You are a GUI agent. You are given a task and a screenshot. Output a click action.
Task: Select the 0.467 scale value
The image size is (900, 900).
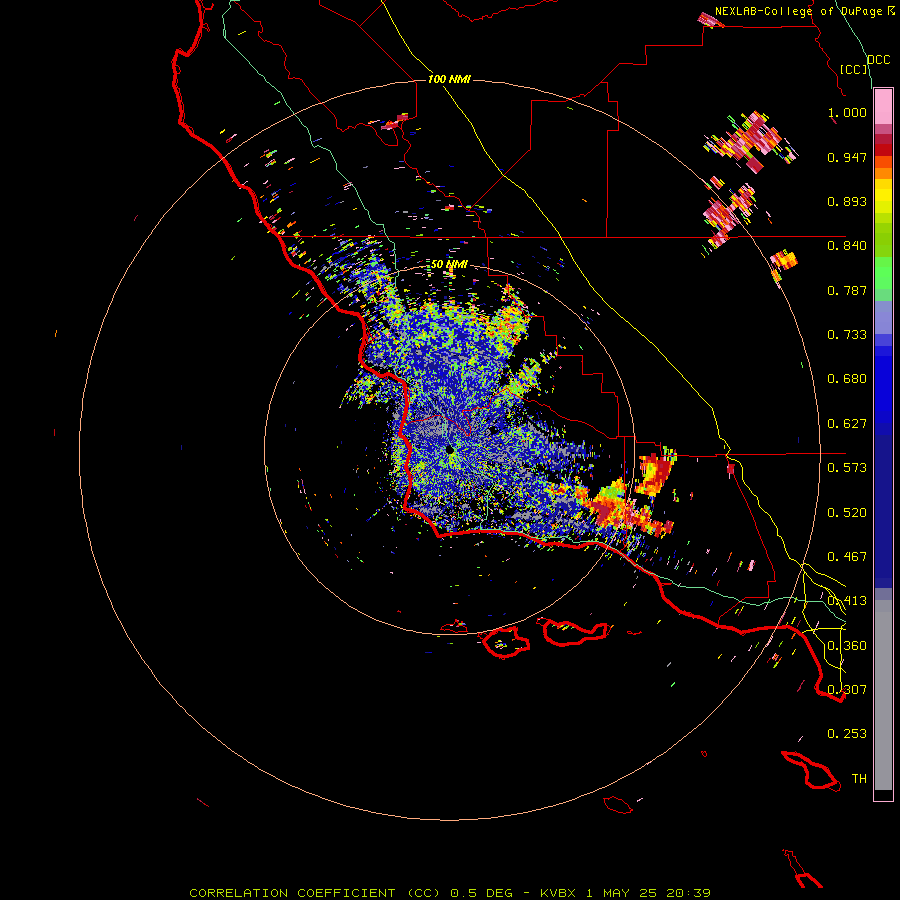847,557
